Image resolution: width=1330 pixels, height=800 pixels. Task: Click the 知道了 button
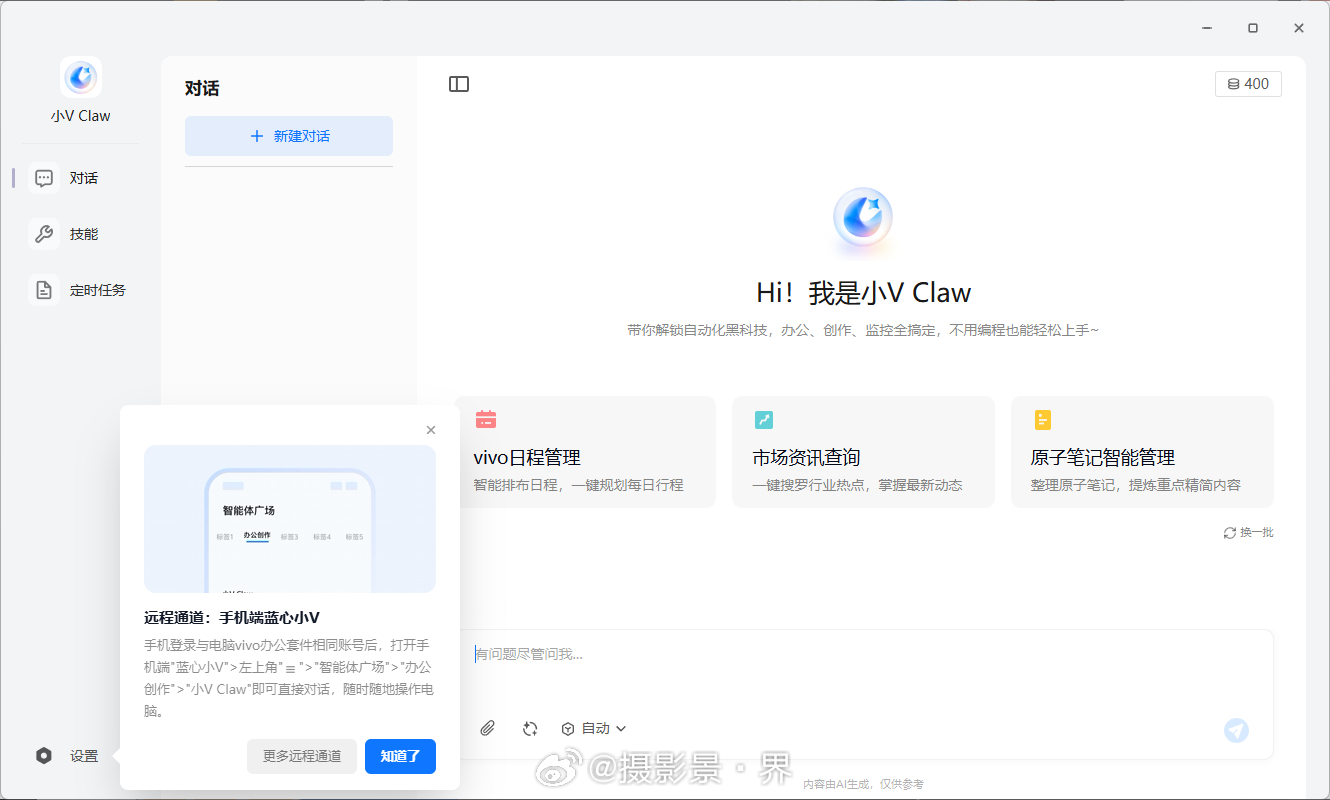coord(400,756)
